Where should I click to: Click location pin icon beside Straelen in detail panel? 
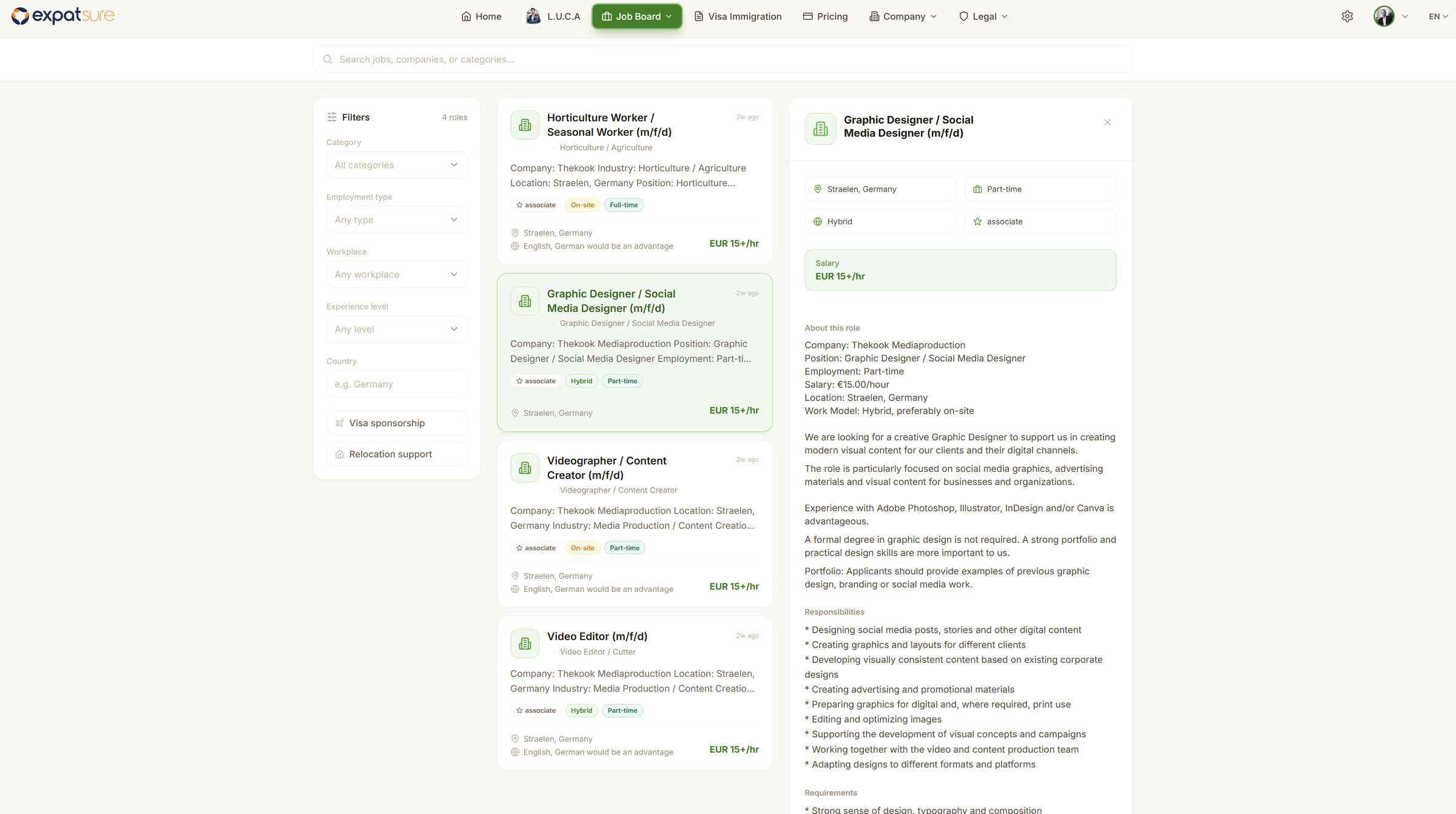[x=818, y=189]
